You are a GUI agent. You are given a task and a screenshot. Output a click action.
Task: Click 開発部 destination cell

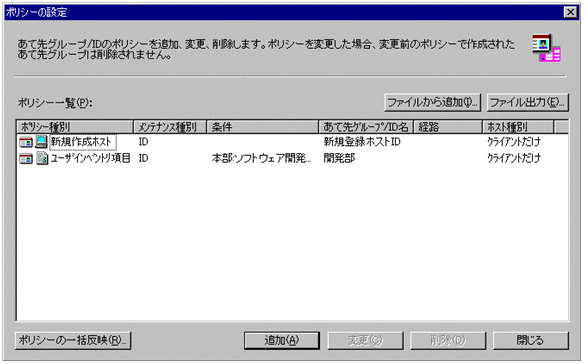coord(339,158)
